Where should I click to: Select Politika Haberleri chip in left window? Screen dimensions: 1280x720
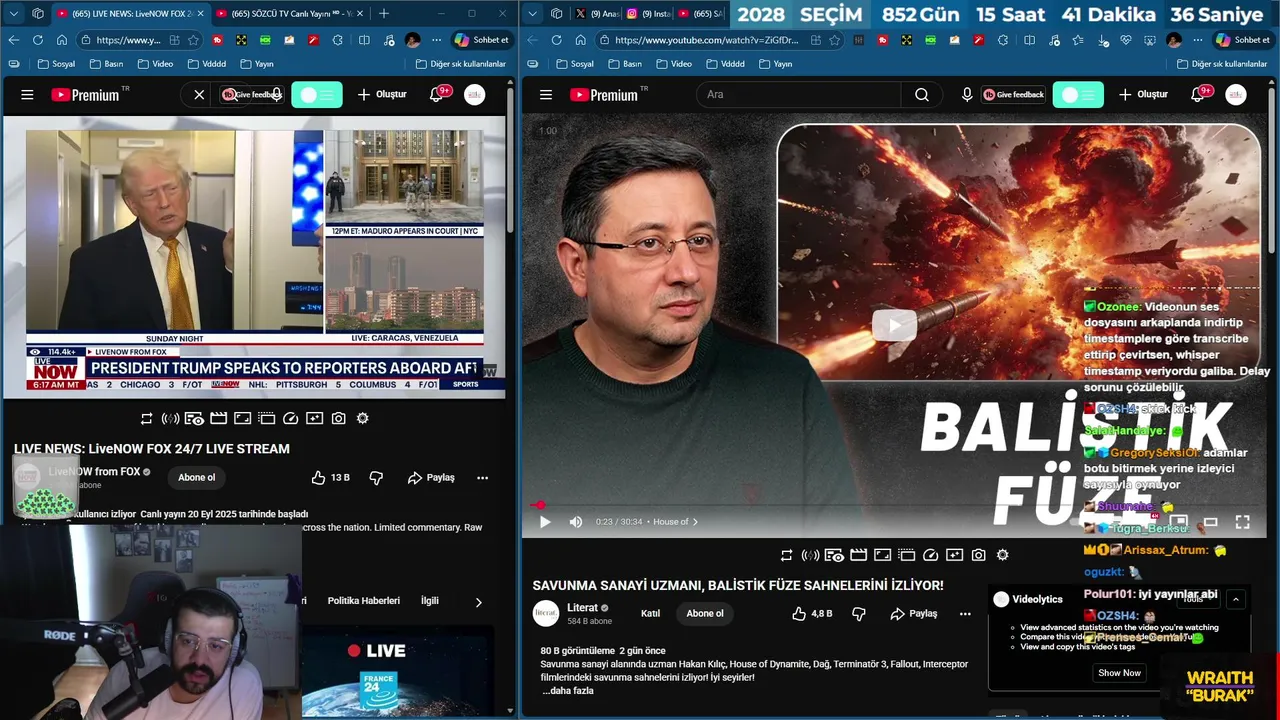click(x=364, y=601)
